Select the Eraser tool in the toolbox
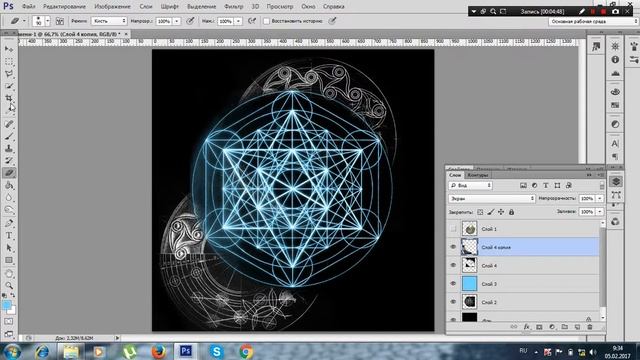Image resolution: width=640 pixels, height=360 pixels. coord(9,173)
